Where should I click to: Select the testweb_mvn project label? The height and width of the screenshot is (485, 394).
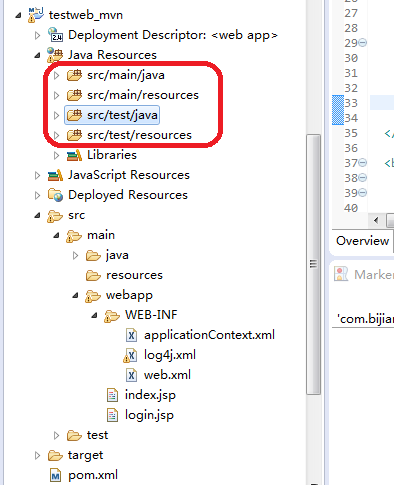86,15
